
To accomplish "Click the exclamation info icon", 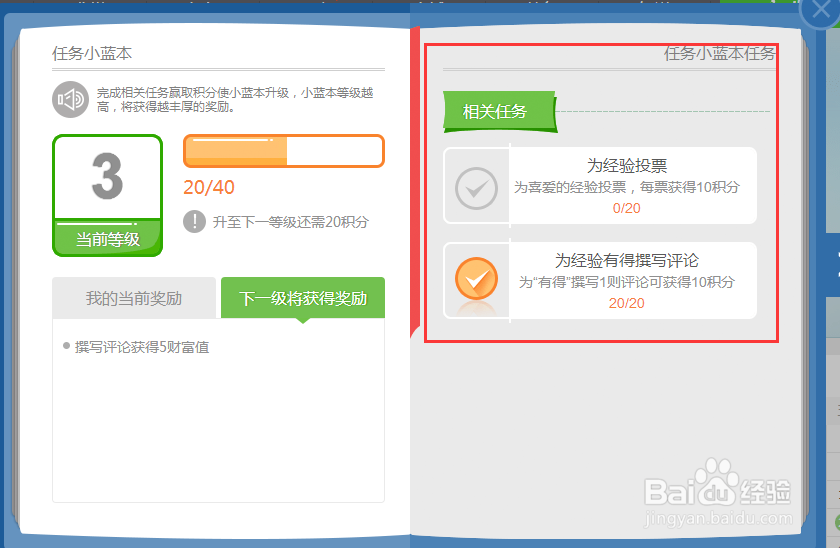I will point(194,221).
